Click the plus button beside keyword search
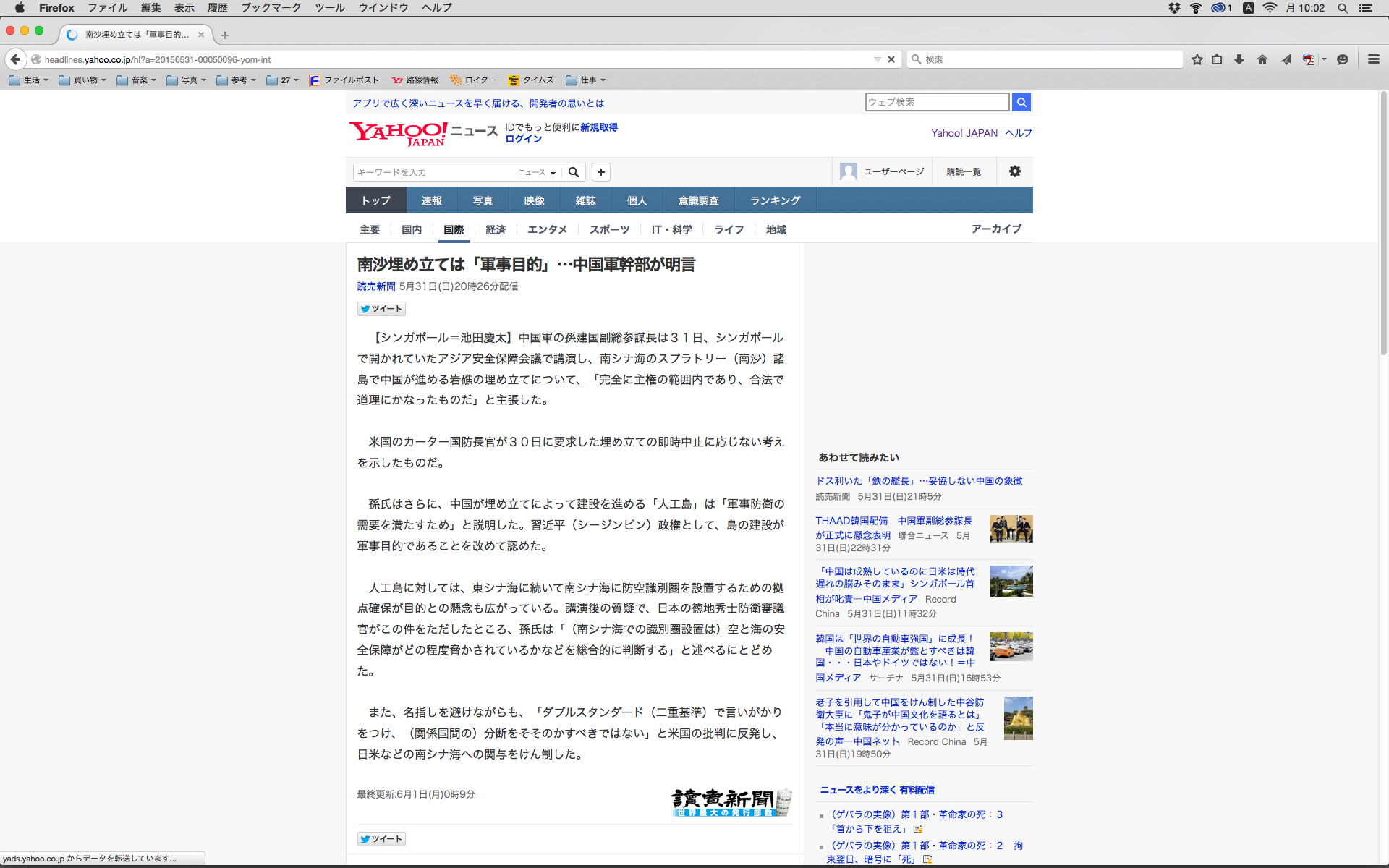The image size is (1389, 868). click(x=600, y=172)
